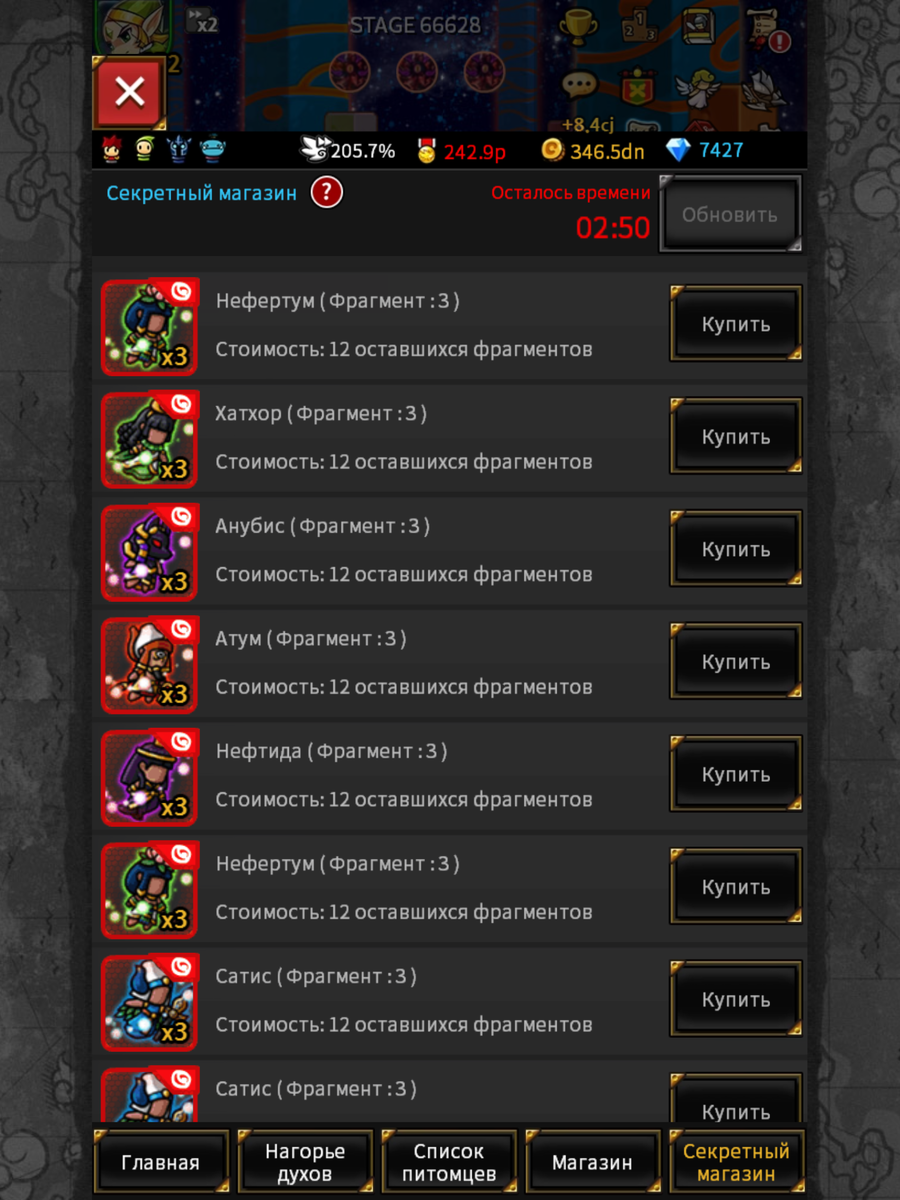
Task: Click the red question mark help icon
Action: coord(326,192)
